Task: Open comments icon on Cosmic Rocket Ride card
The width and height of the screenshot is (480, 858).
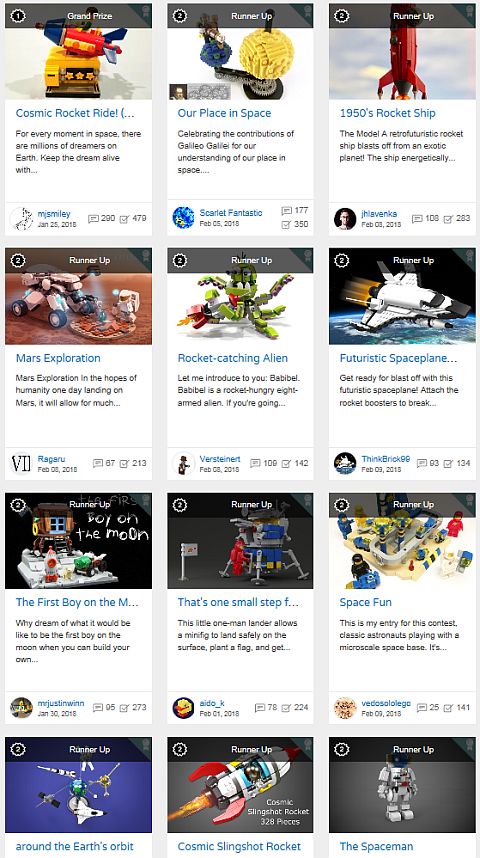Action: pos(93,218)
